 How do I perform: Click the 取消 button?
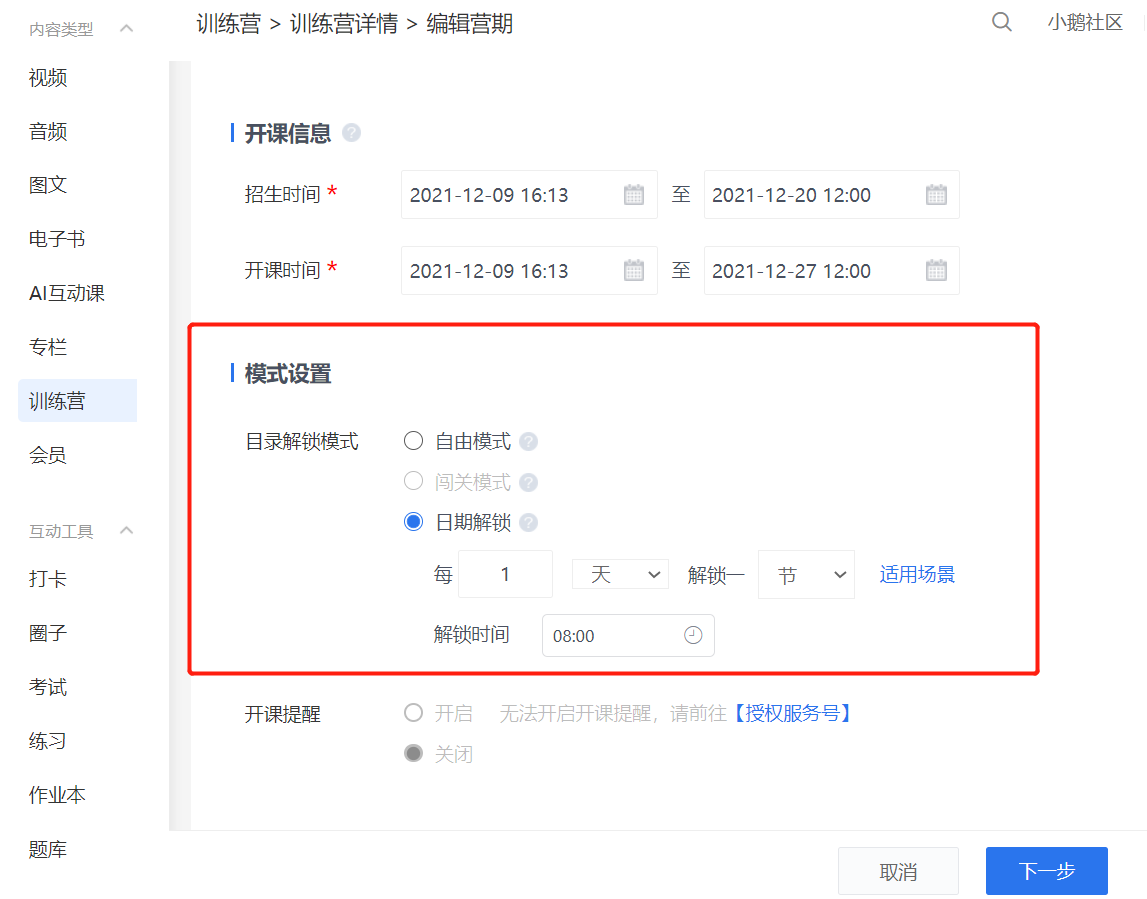(898, 871)
